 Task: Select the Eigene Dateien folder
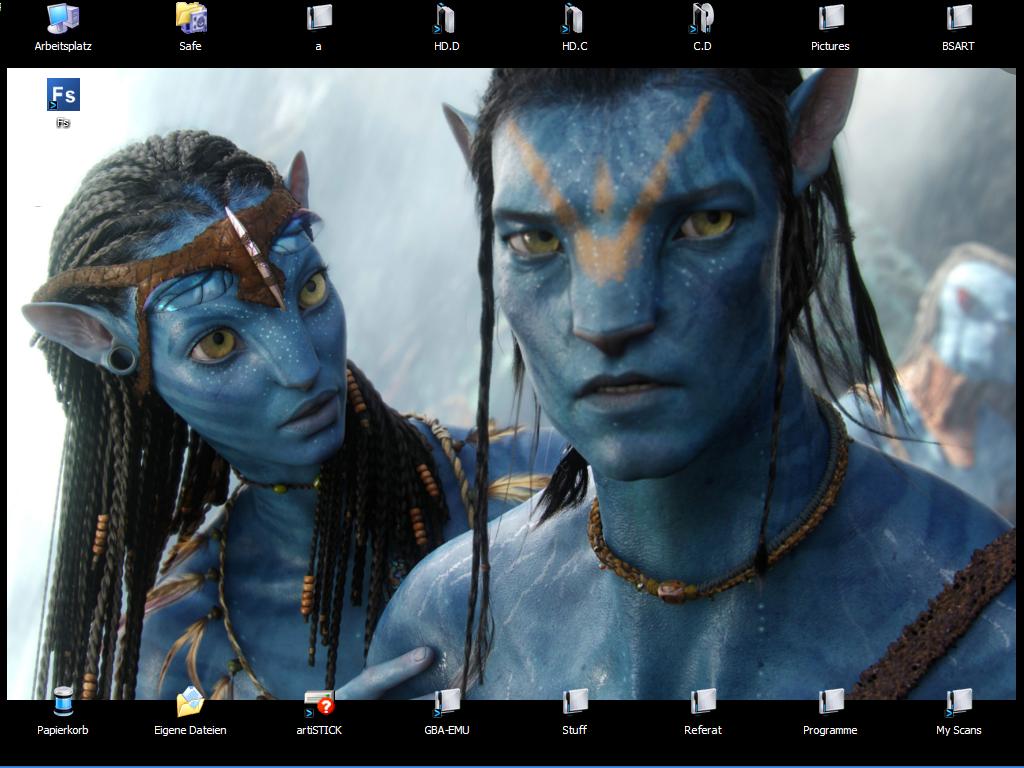[190, 703]
